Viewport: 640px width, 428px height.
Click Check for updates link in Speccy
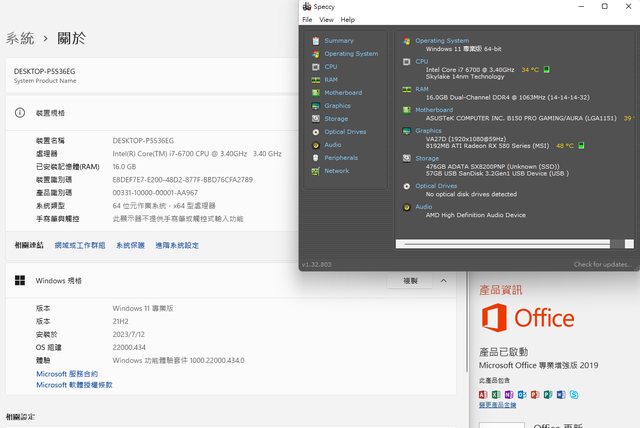[602, 264]
